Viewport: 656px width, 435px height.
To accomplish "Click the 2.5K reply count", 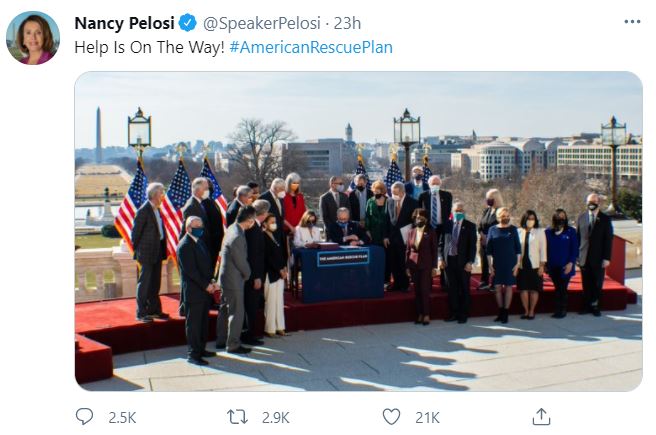I will pos(122,417).
